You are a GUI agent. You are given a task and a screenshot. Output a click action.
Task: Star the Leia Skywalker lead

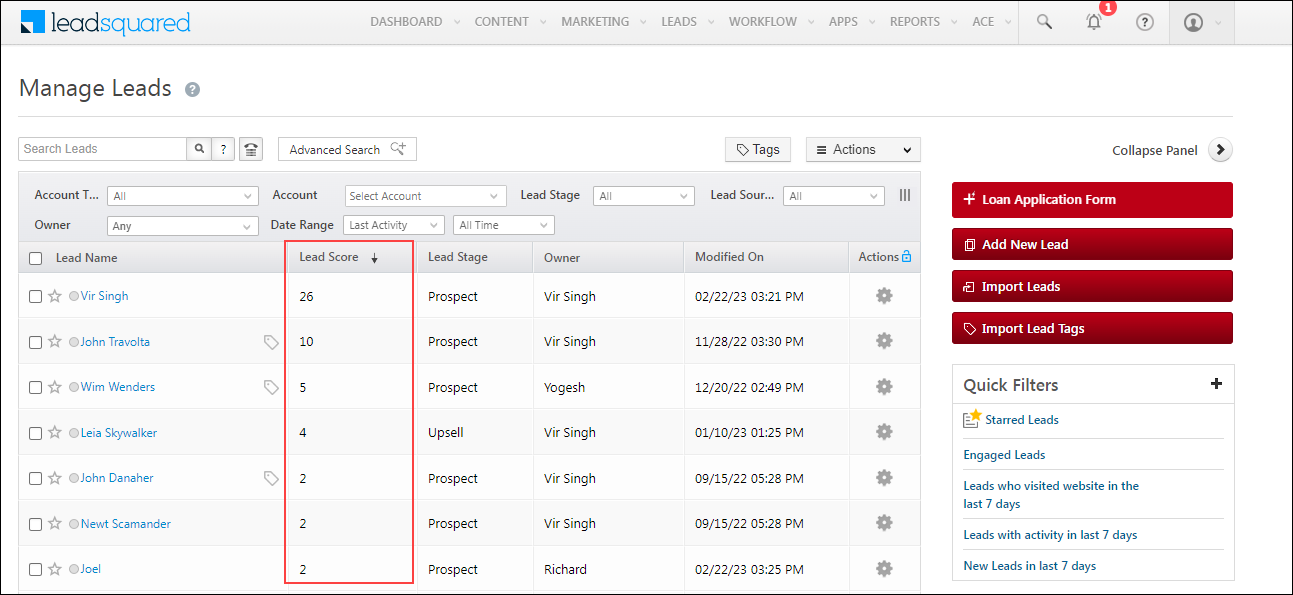pos(53,432)
